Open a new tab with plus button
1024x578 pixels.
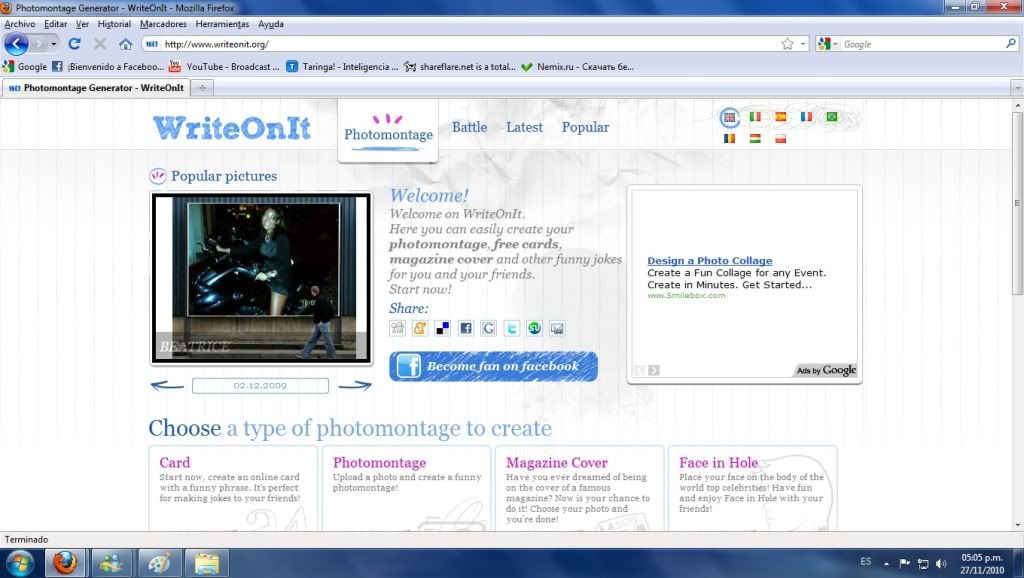[202, 88]
